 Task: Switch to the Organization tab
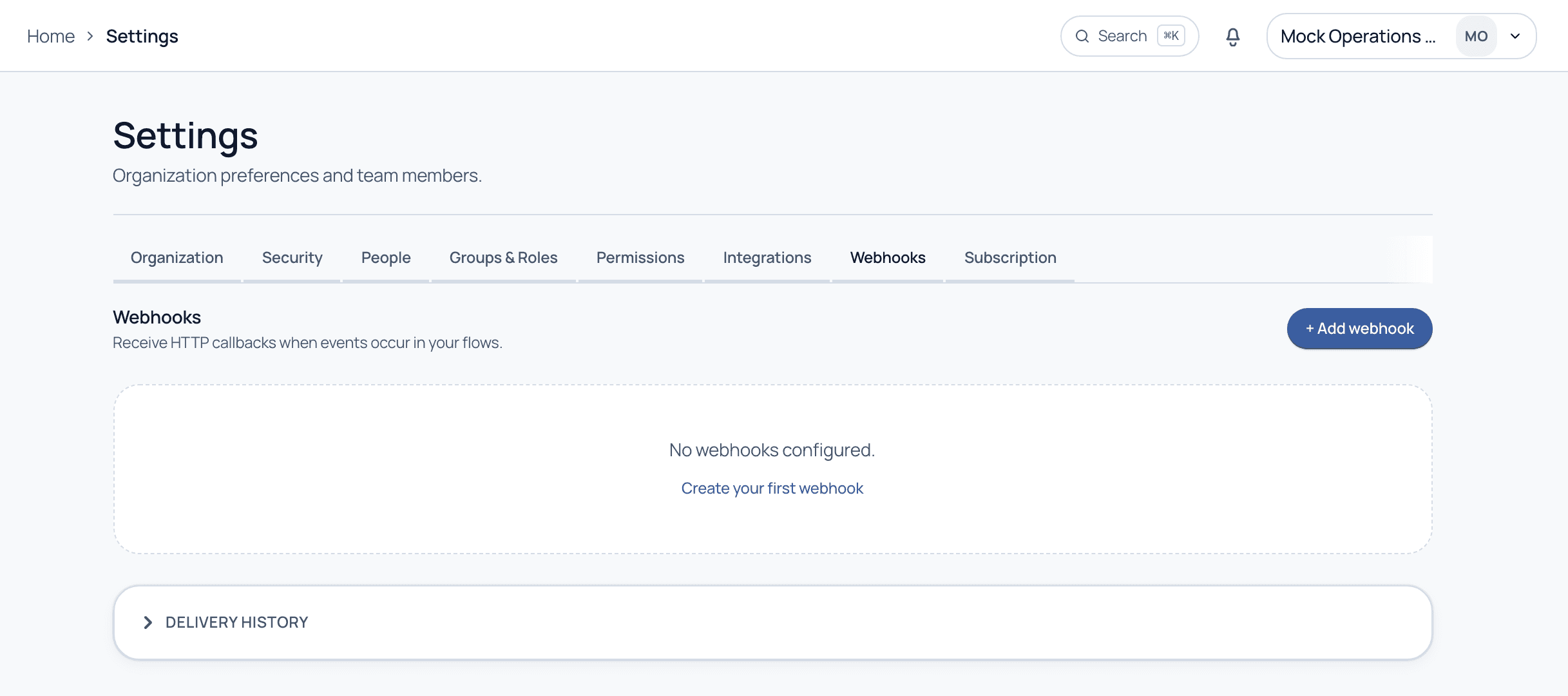pos(177,258)
